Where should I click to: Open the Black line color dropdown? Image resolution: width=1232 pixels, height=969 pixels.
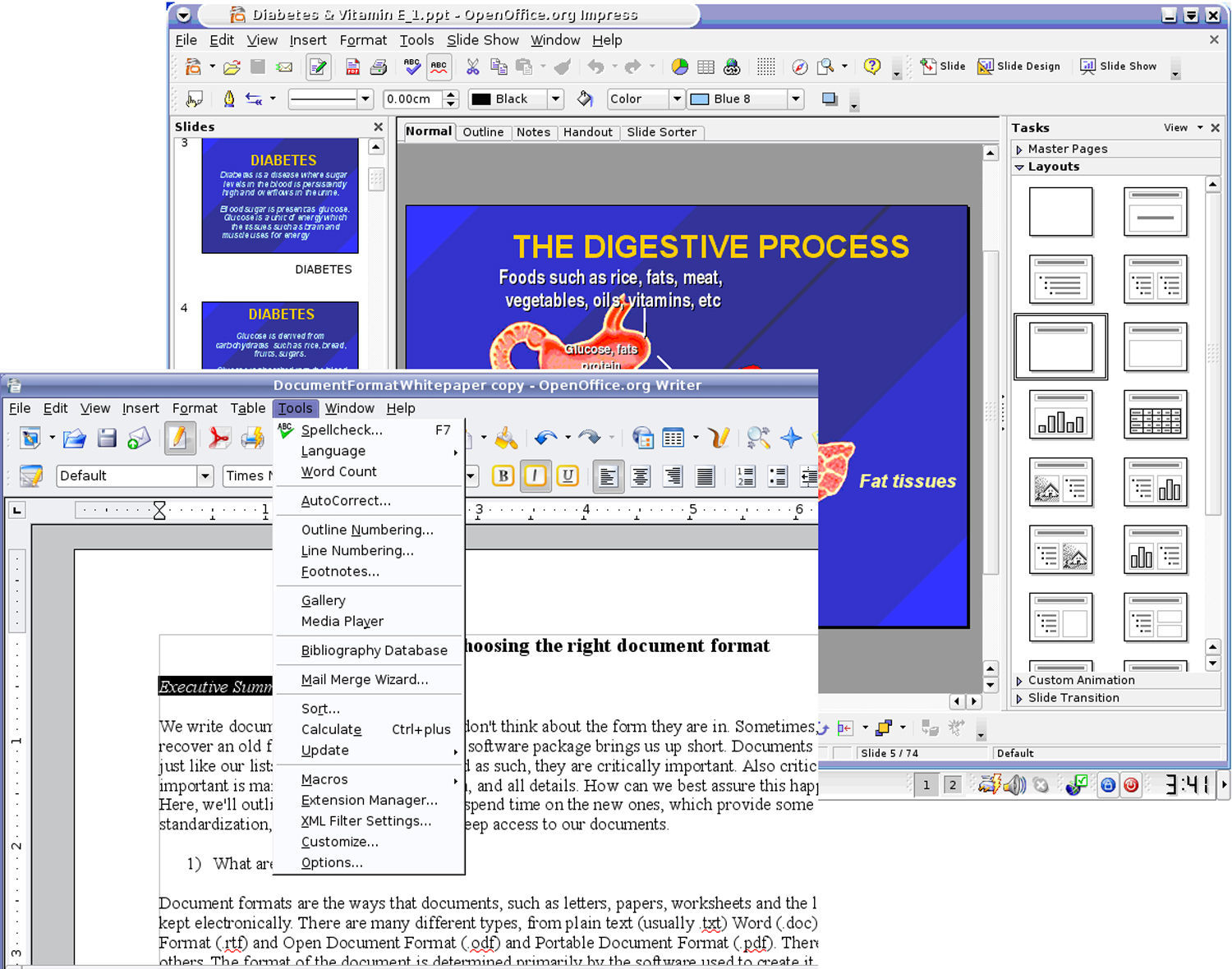[x=556, y=99]
